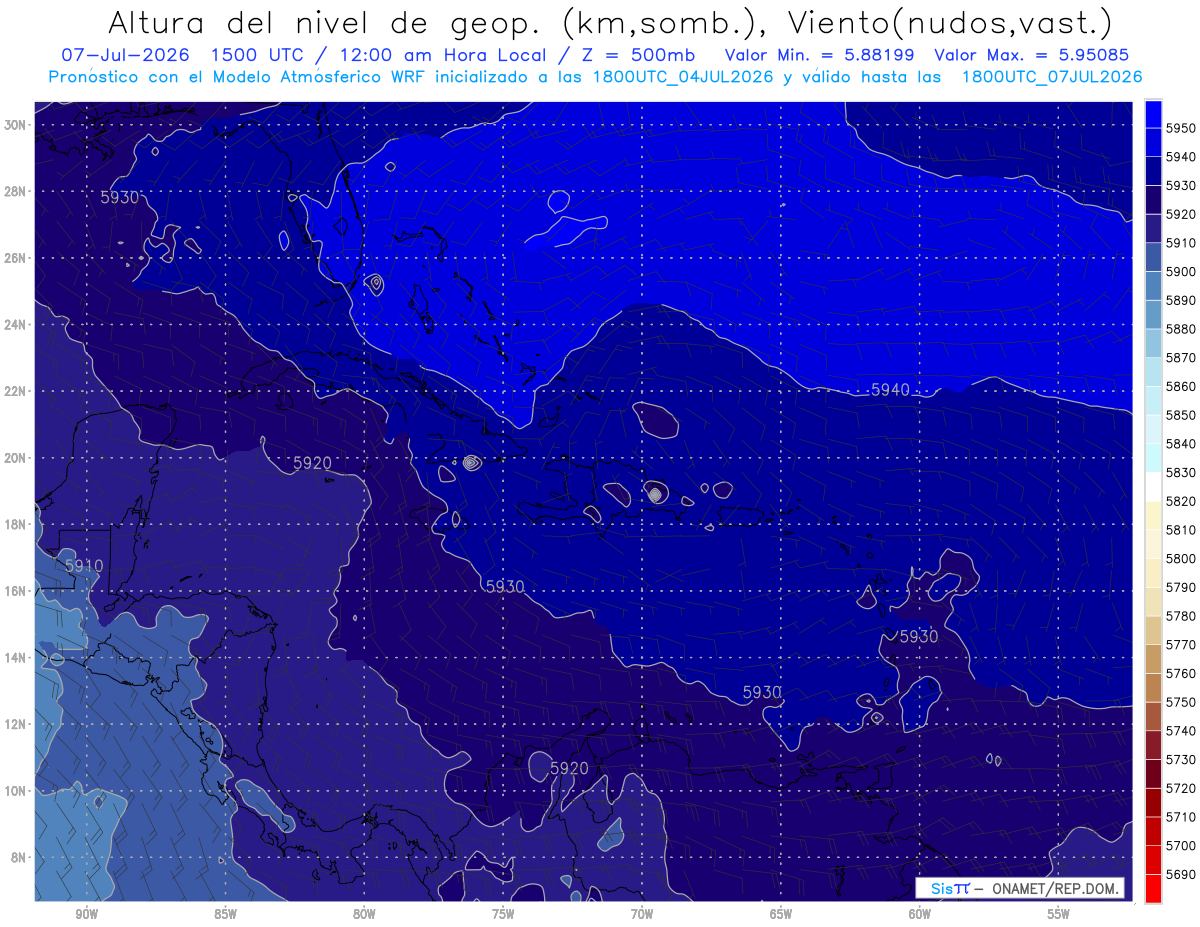Click the 55W longitude axis label
The width and height of the screenshot is (1200, 927).
click(1059, 913)
